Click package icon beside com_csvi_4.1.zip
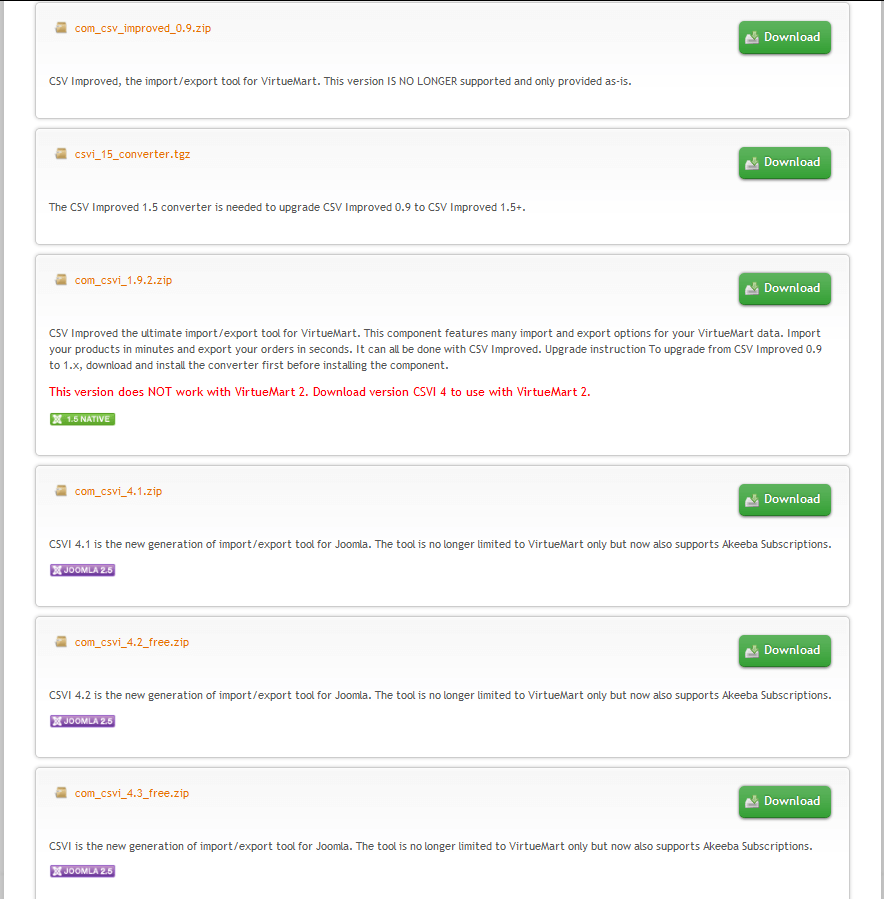Screen dimensions: 884x899 tap(61, 491)
